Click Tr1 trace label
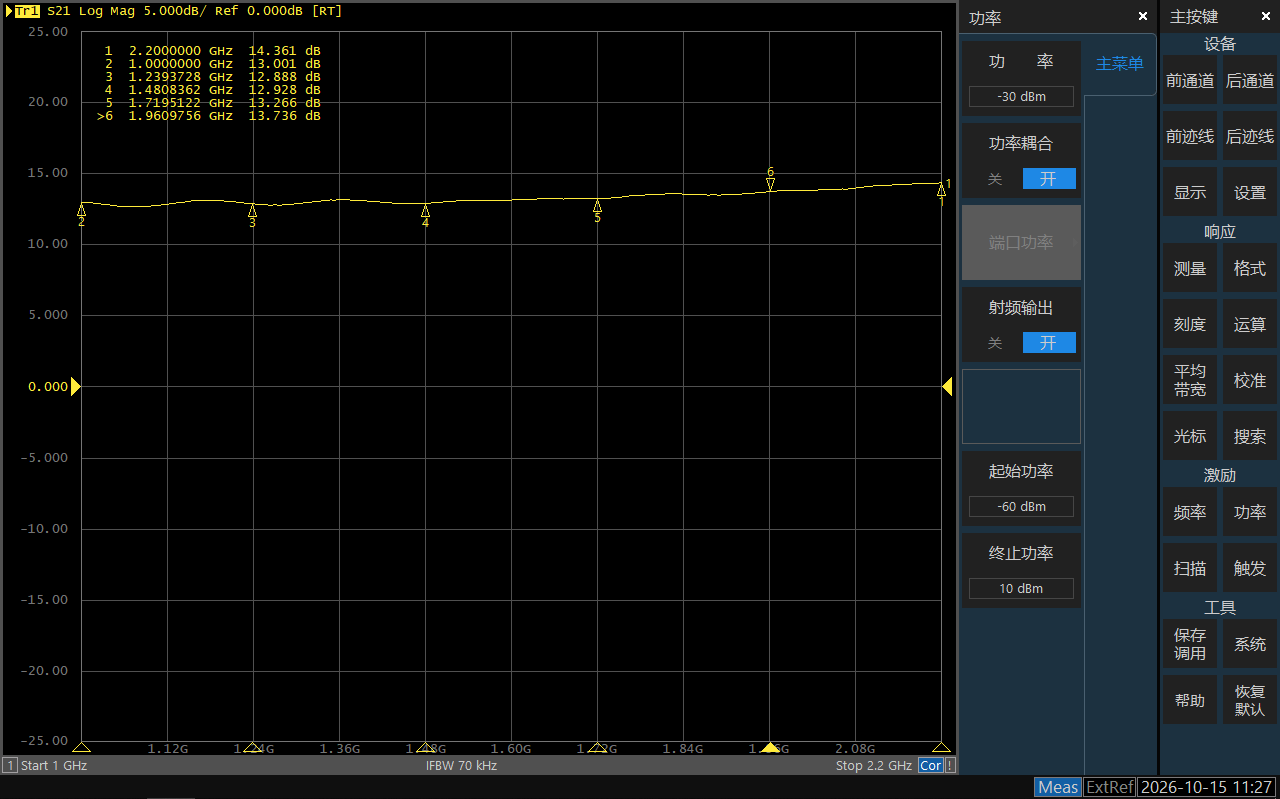Viewport: 1280px width, 799px height. 26,11
